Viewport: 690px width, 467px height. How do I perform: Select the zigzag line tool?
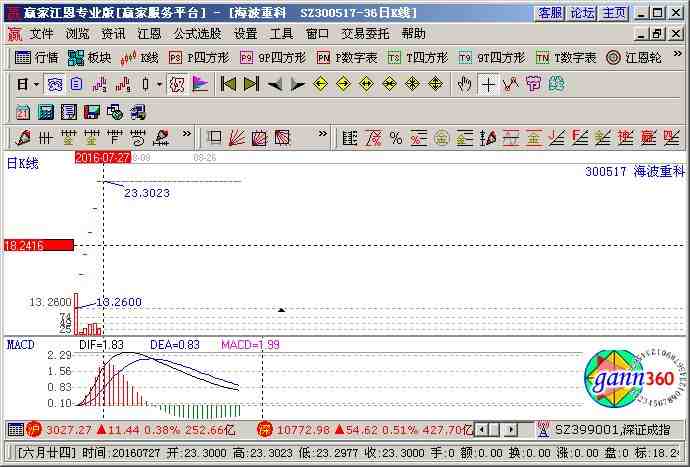tap(510, 84)
